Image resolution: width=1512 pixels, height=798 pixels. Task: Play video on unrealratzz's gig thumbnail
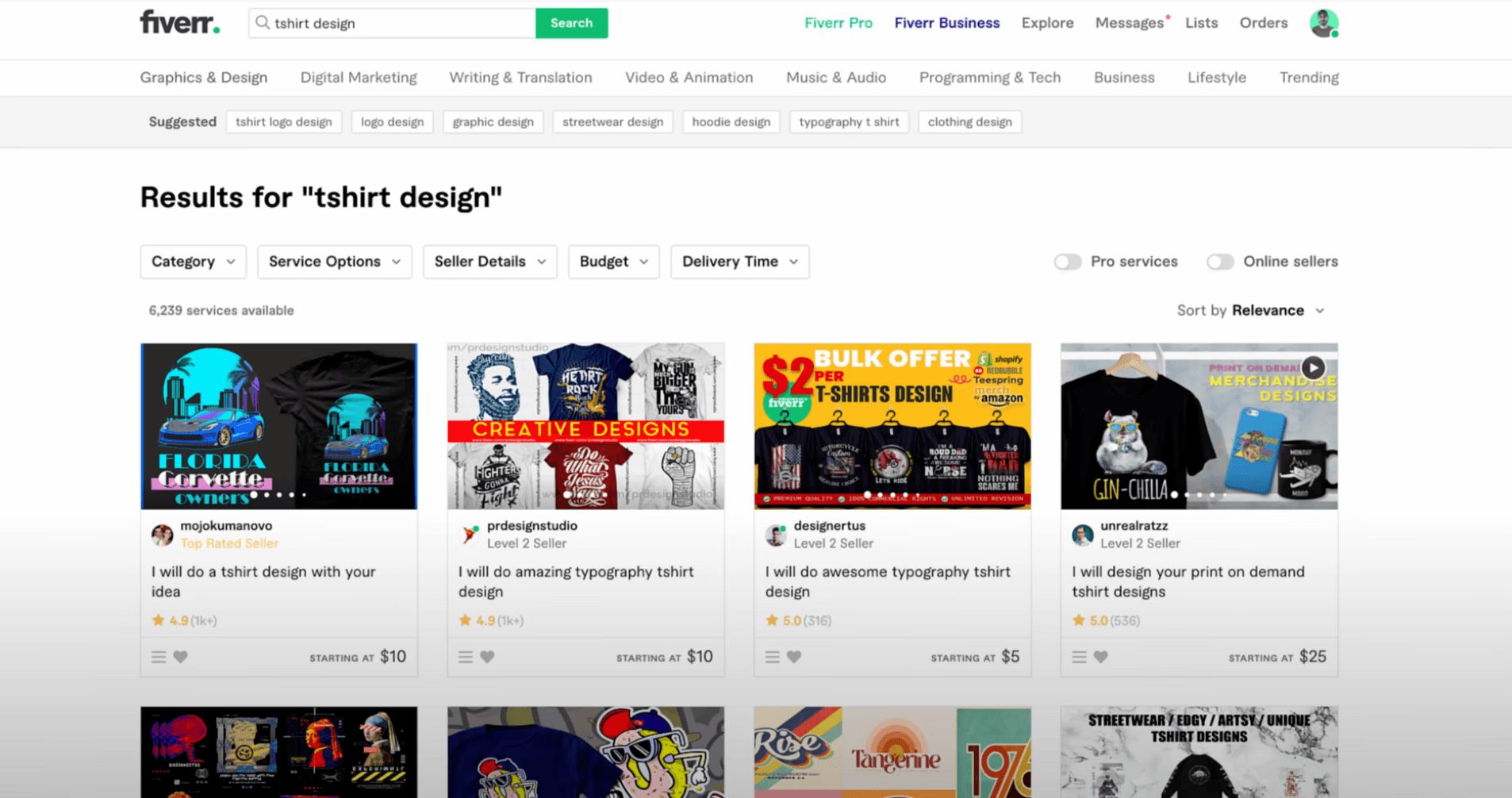tap(1313, 367)
